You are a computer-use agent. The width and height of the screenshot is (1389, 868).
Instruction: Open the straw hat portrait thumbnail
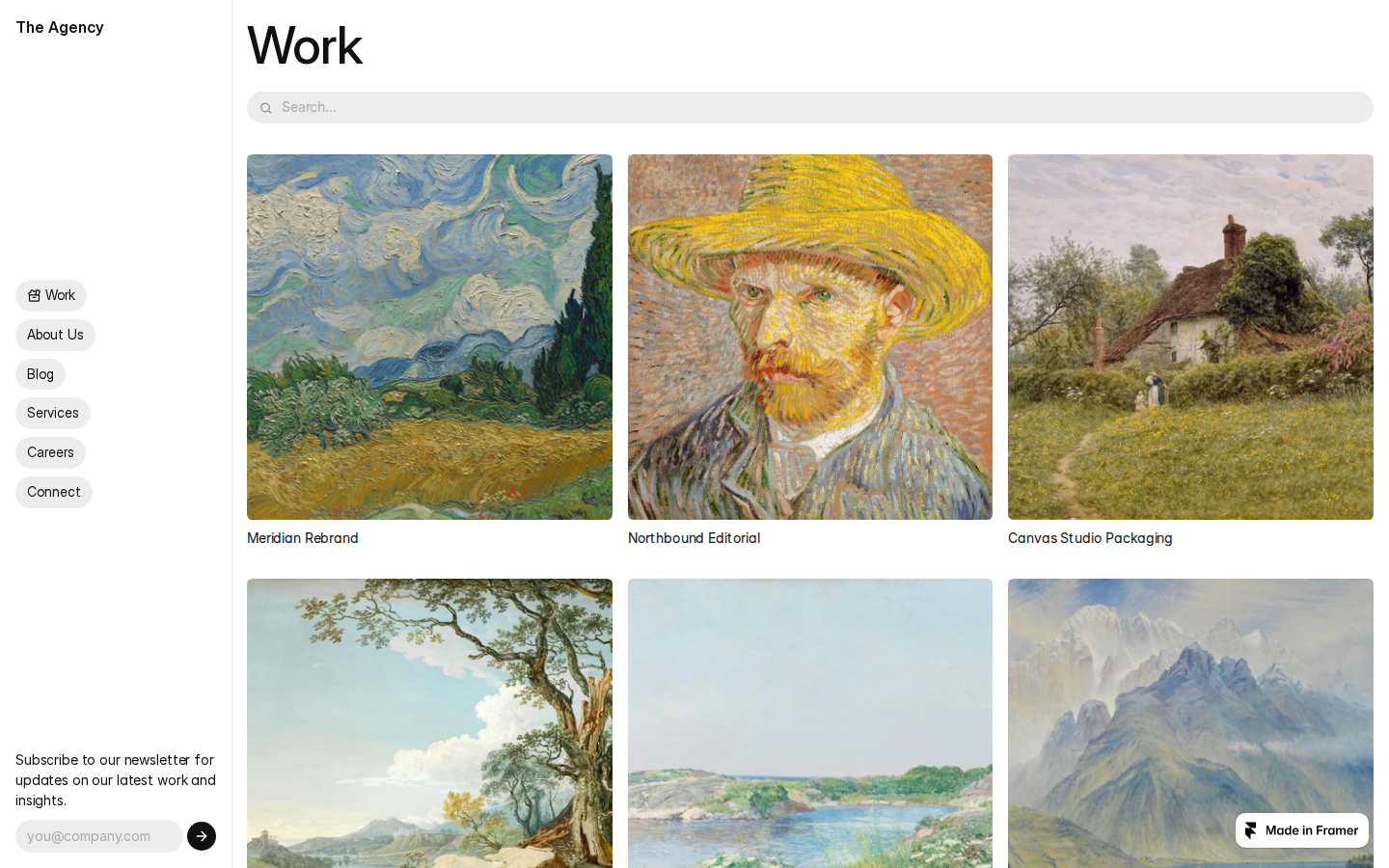pos(810,337)
